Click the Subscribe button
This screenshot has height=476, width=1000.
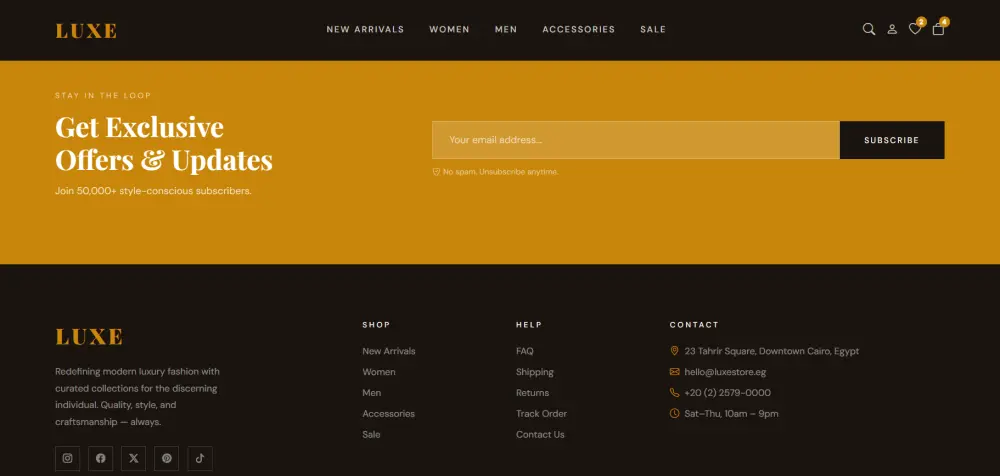click(892, 140)
